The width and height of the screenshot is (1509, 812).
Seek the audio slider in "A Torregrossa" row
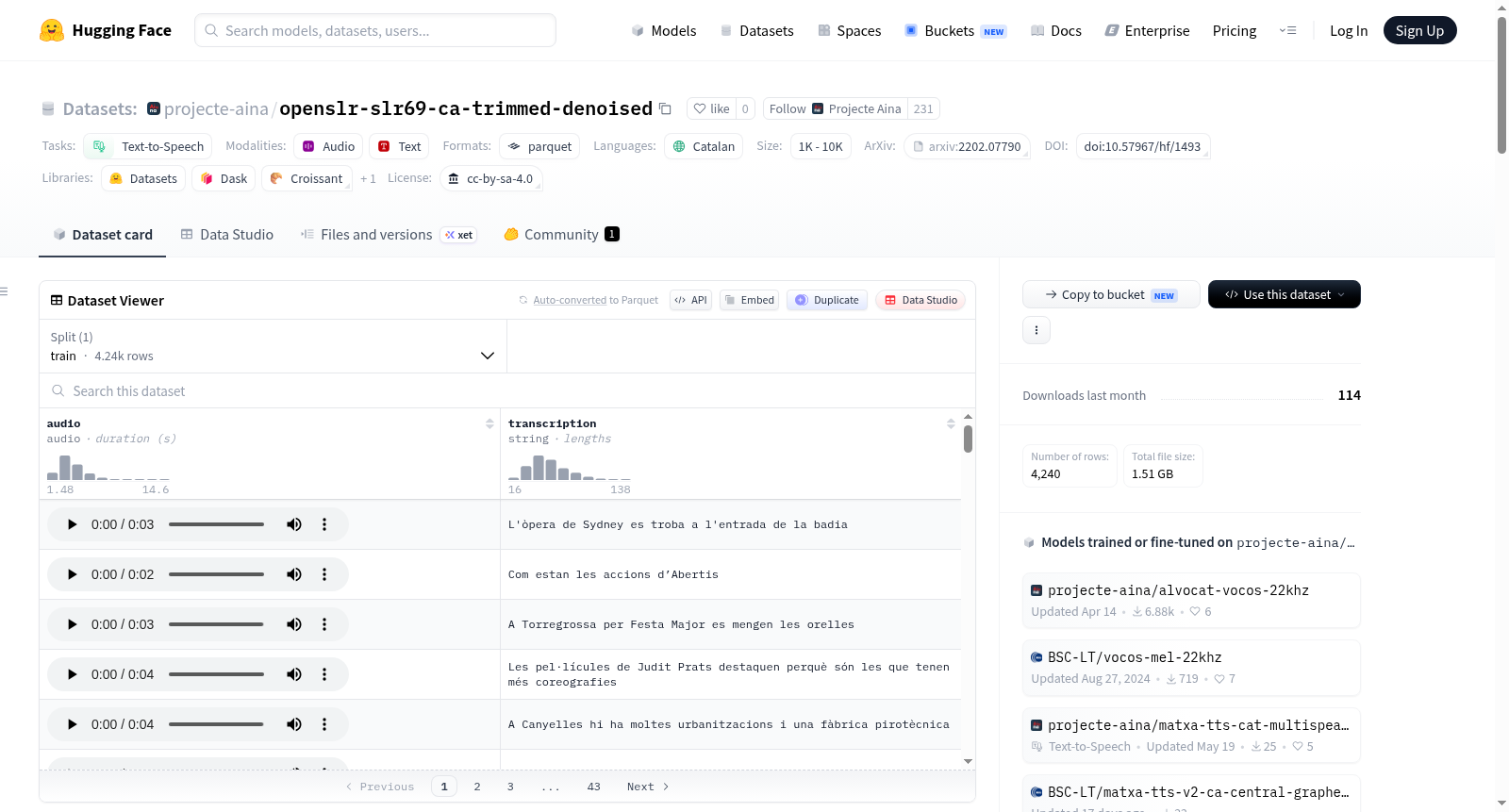pyautogui.click(x=216, y=624)
